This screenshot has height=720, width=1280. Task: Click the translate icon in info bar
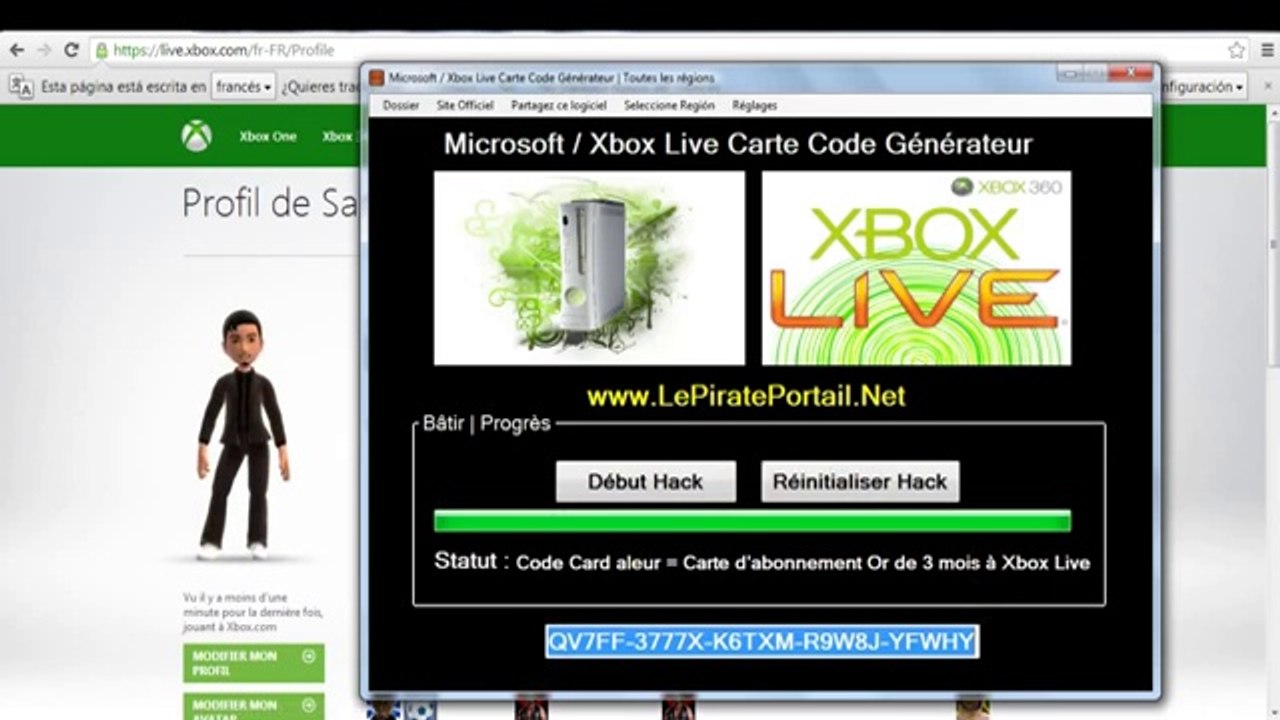coord(21,87)
